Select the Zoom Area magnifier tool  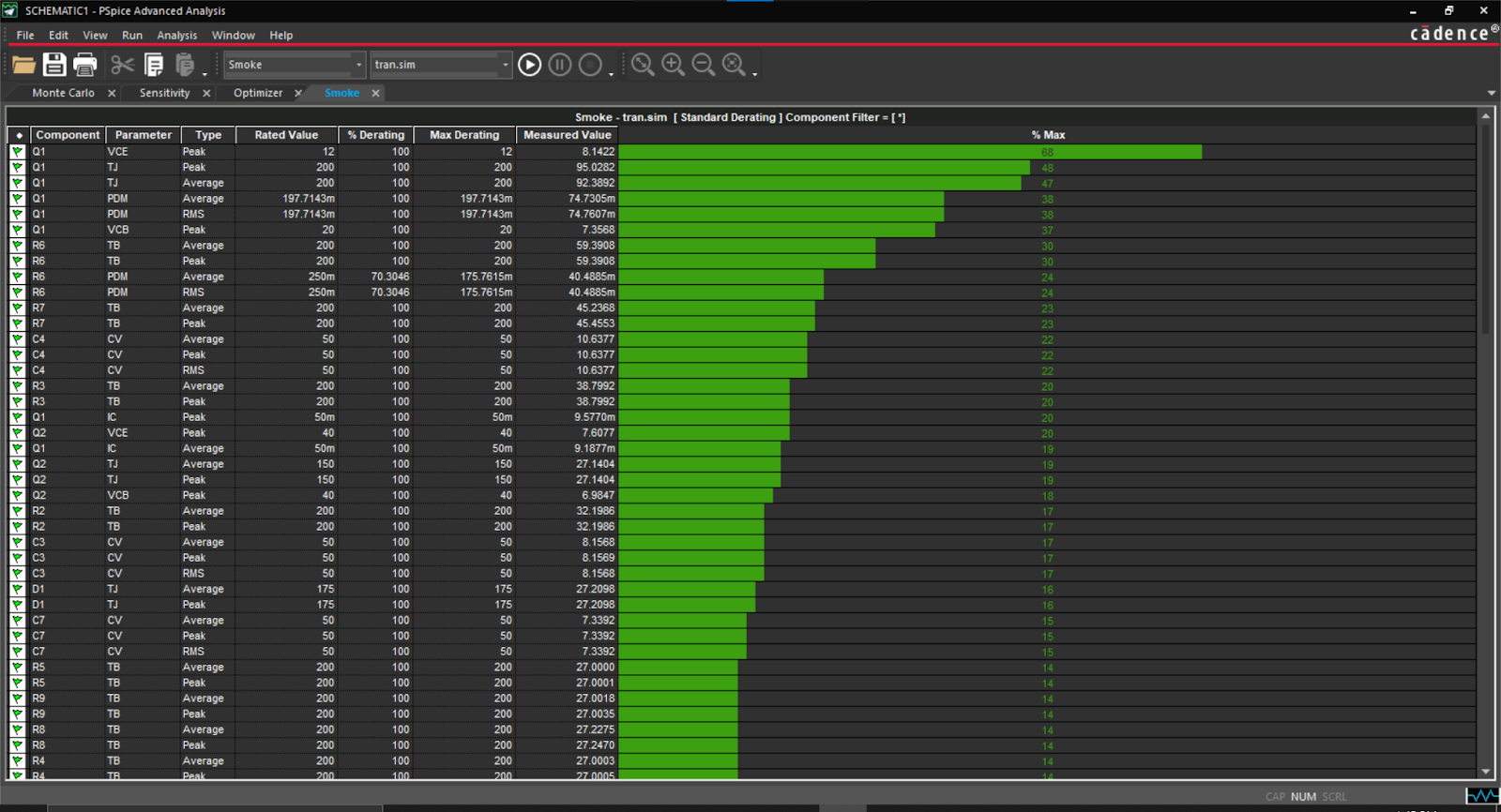pos(643,65)
